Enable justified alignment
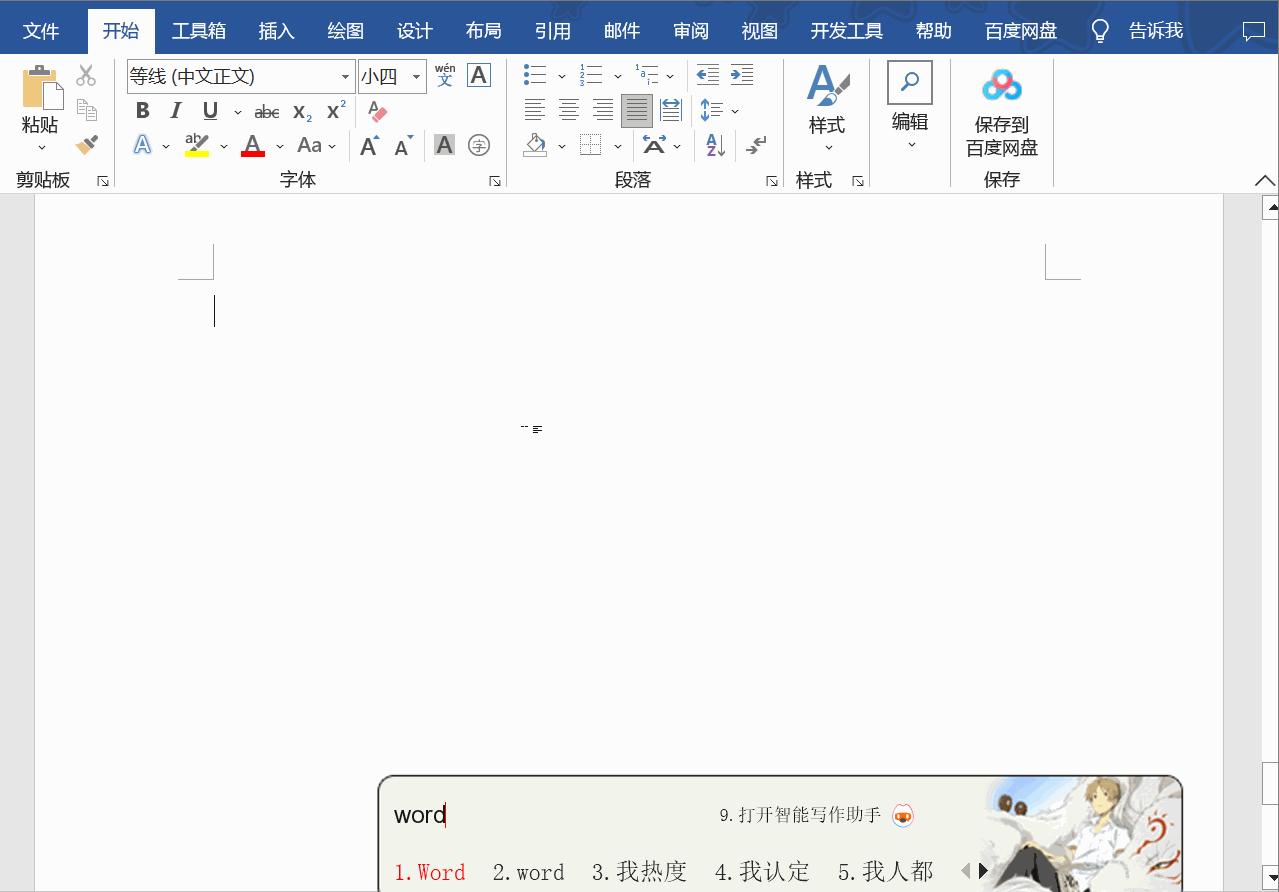This screenshot has height=892, width=1279. click(x=636, y=110)
